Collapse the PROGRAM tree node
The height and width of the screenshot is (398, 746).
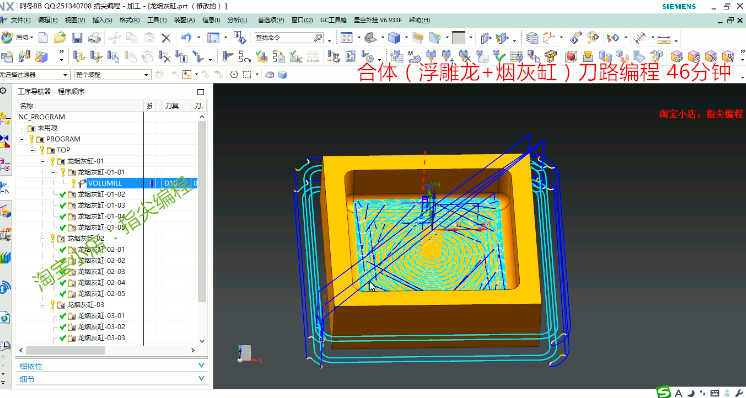pos(22,139)
